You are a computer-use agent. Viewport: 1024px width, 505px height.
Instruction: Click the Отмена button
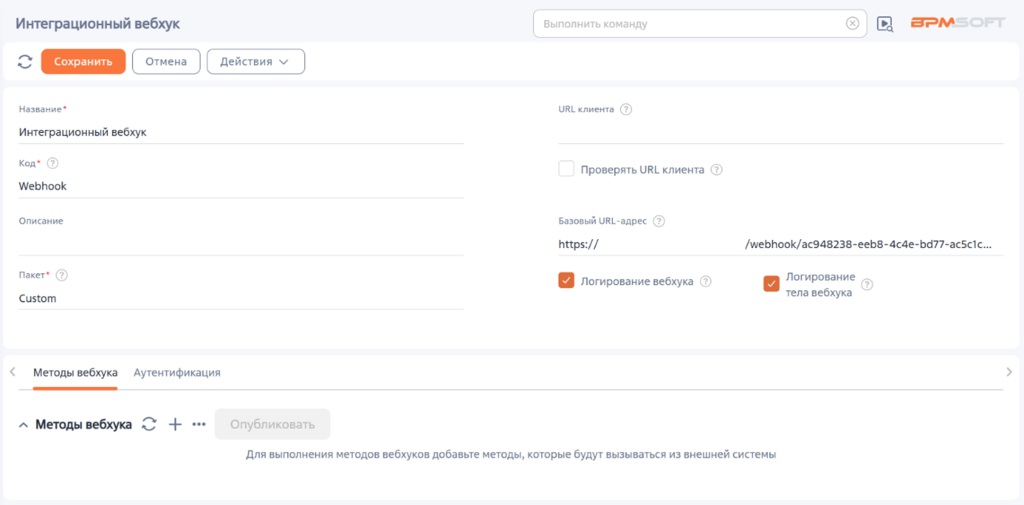(166, 62)
